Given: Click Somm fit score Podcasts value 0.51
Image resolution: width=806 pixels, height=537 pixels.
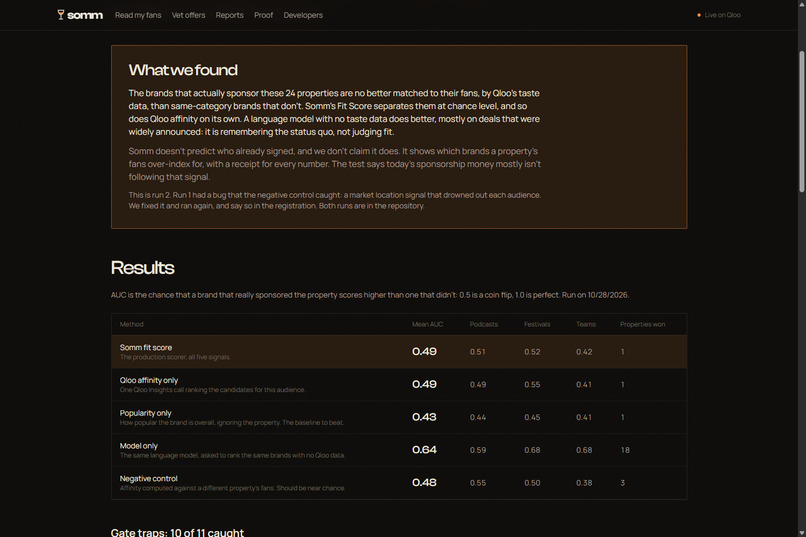Looking at the screenshot, I should click(478, 352).
